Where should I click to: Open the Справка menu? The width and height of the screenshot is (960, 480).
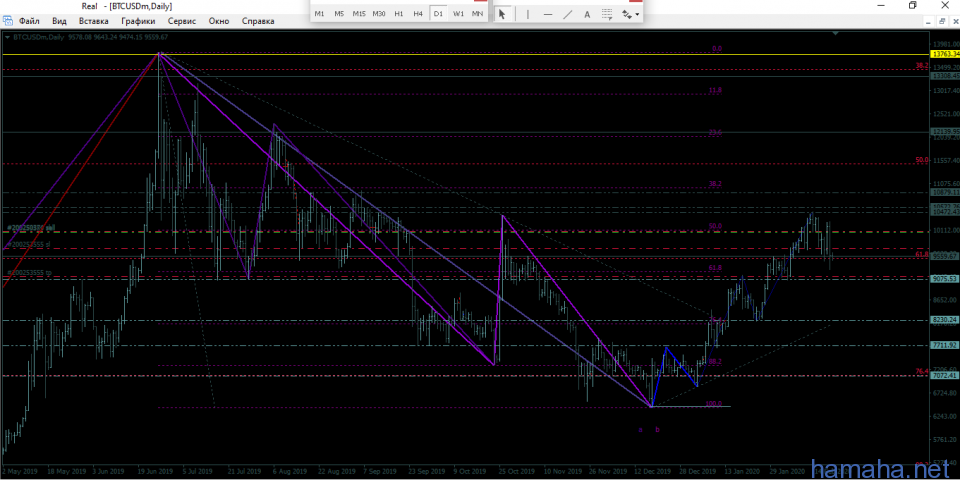point(258,21)
